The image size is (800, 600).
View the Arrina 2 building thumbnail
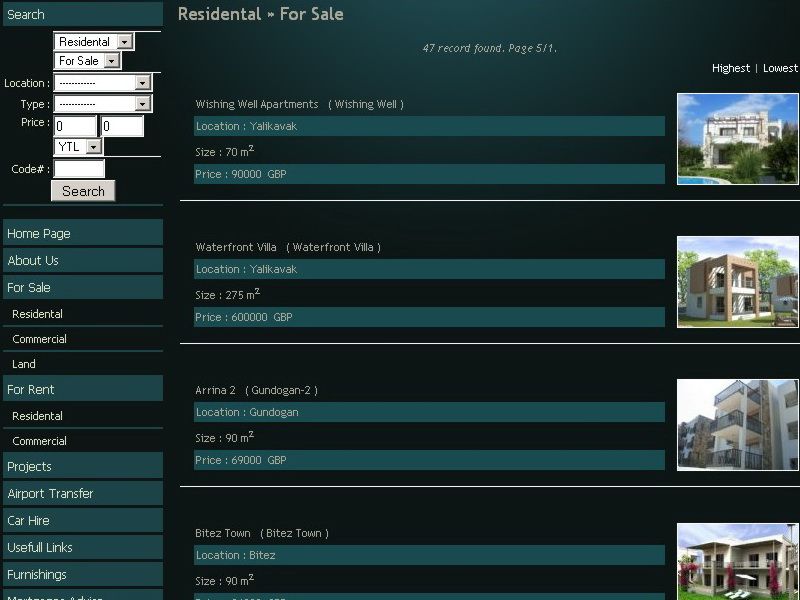coord(738,424)
